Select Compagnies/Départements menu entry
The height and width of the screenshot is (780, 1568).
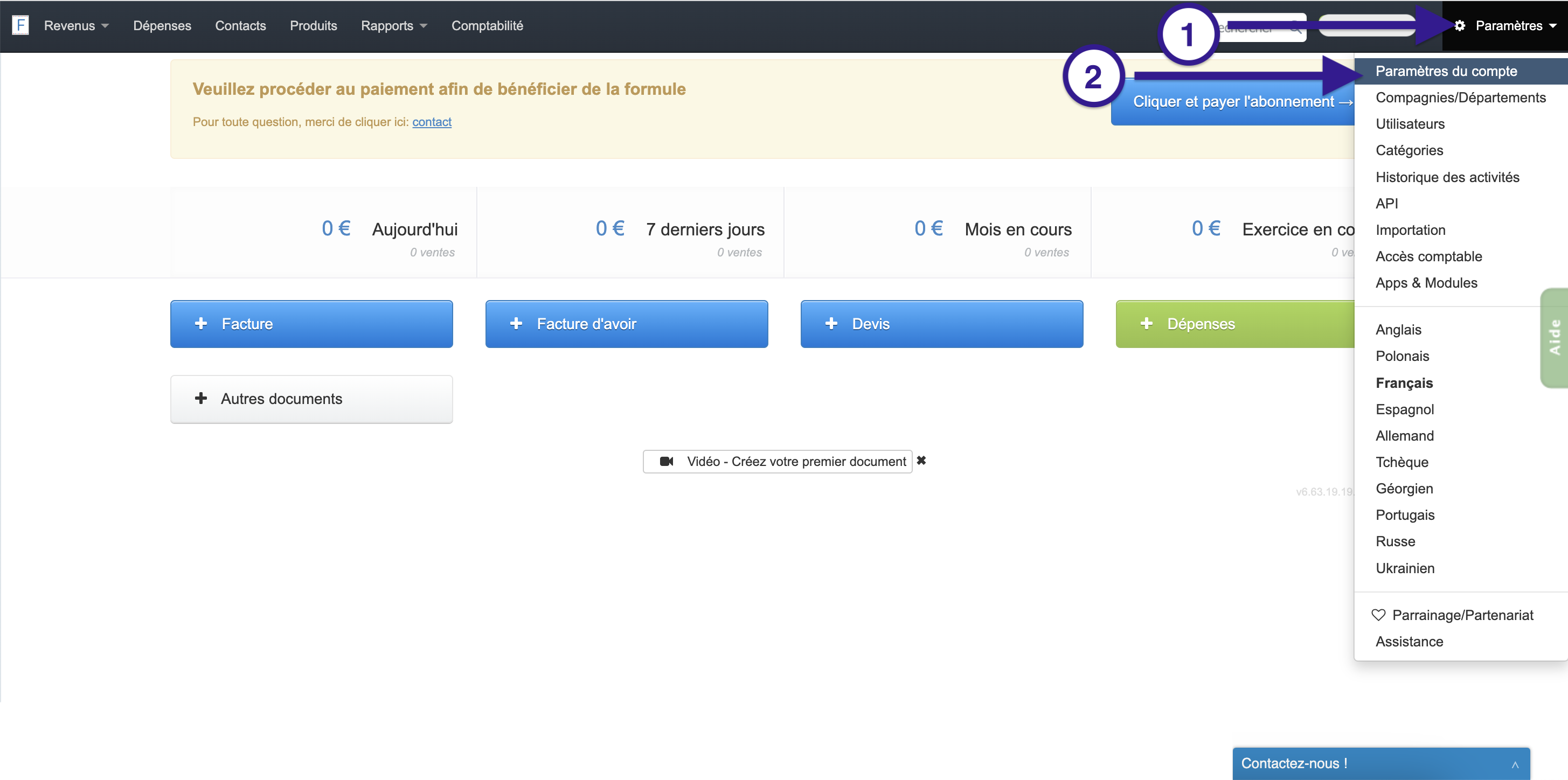click(1461, 97)
